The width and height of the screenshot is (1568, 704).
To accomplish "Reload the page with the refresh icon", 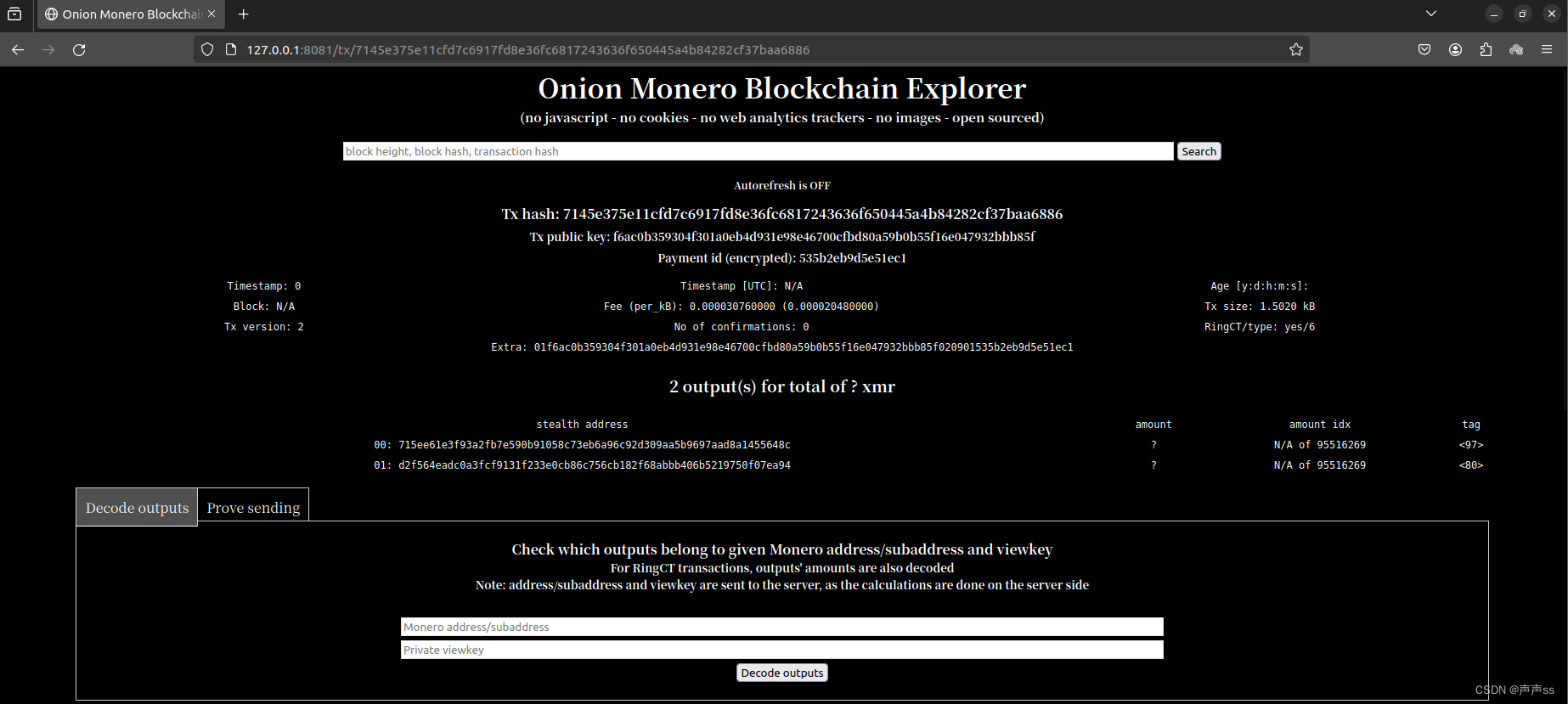I will pos(79,50).
